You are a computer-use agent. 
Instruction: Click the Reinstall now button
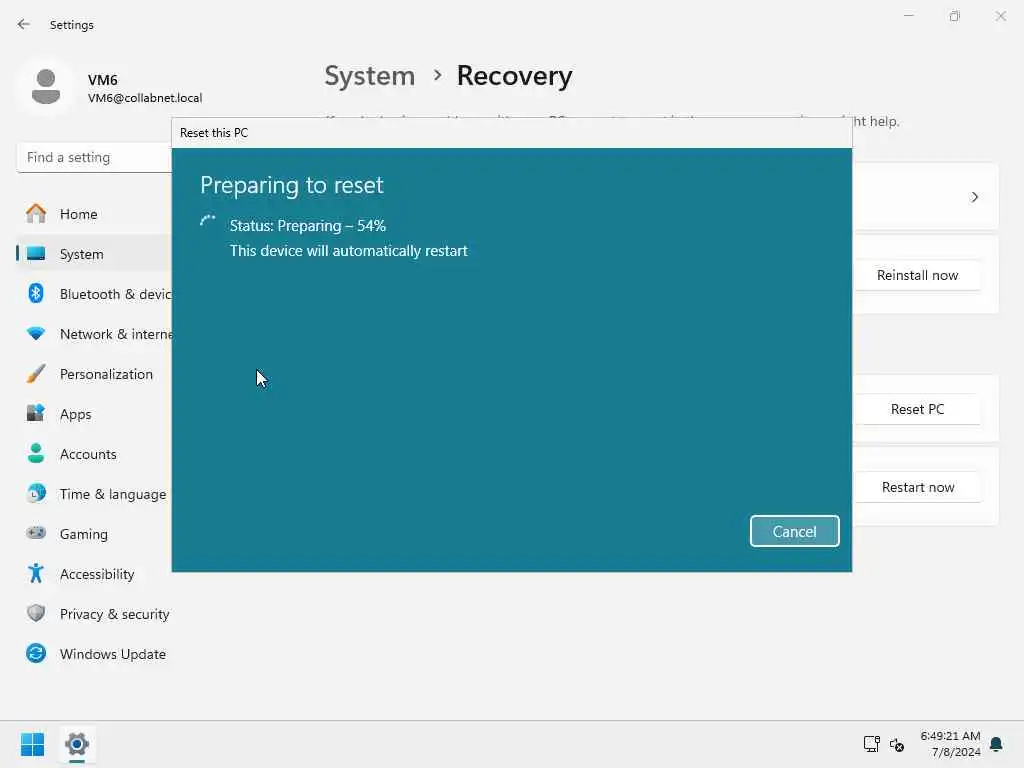pos(917,275)
